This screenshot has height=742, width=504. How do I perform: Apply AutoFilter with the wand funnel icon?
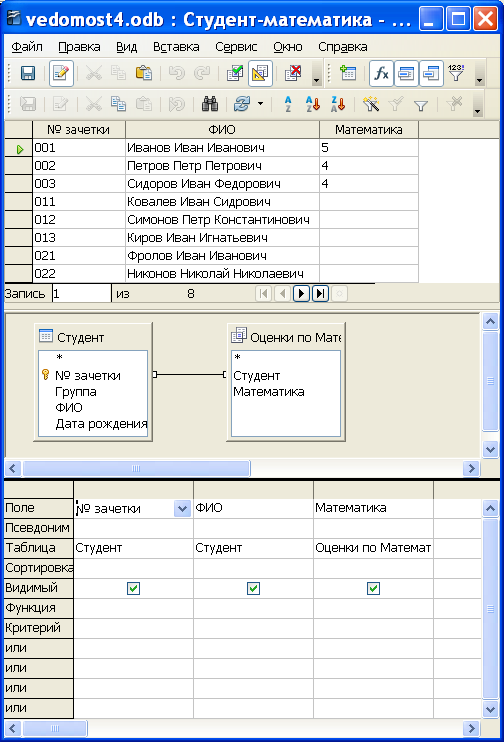pyautogui.click(x=371, y=104)
